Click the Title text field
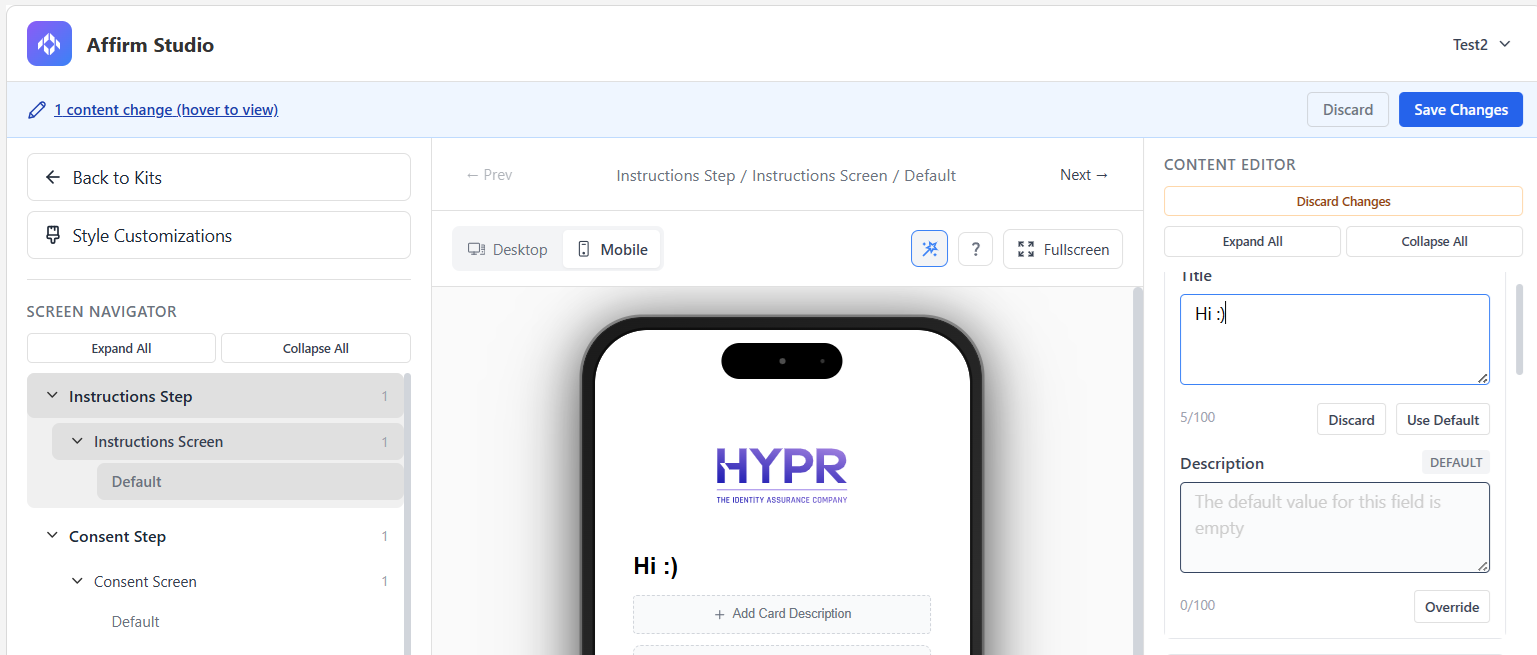Viewport: 1537px width, 655px height. click(x=1334, y=339)
